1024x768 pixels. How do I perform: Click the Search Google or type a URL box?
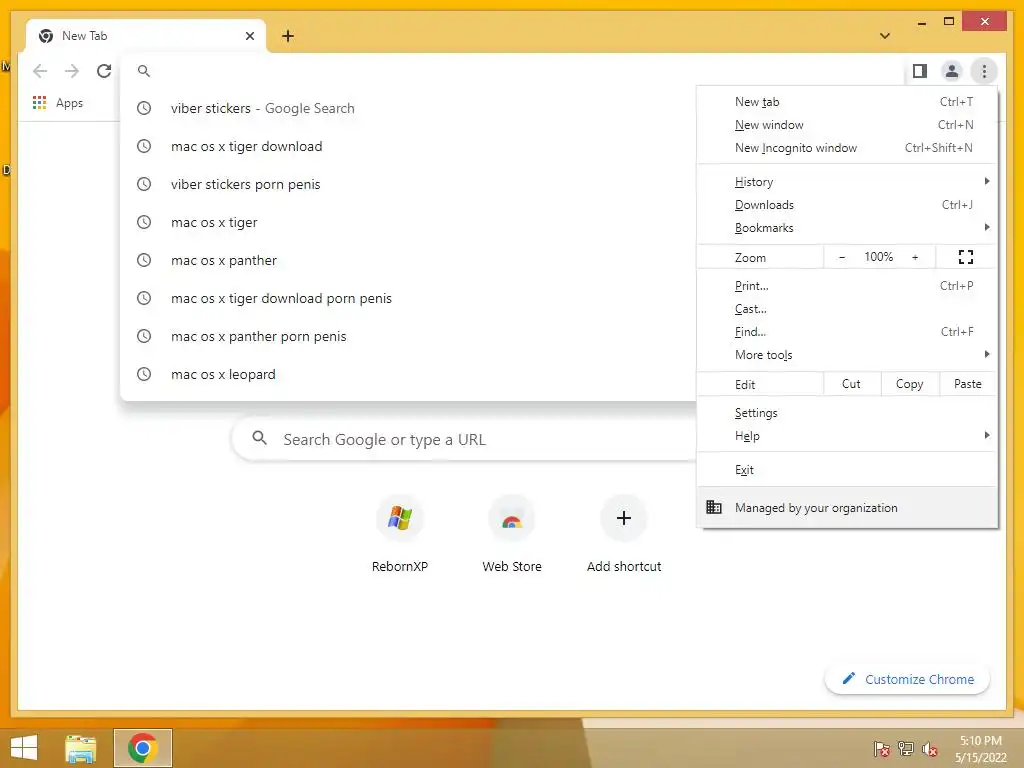[464, 440]
